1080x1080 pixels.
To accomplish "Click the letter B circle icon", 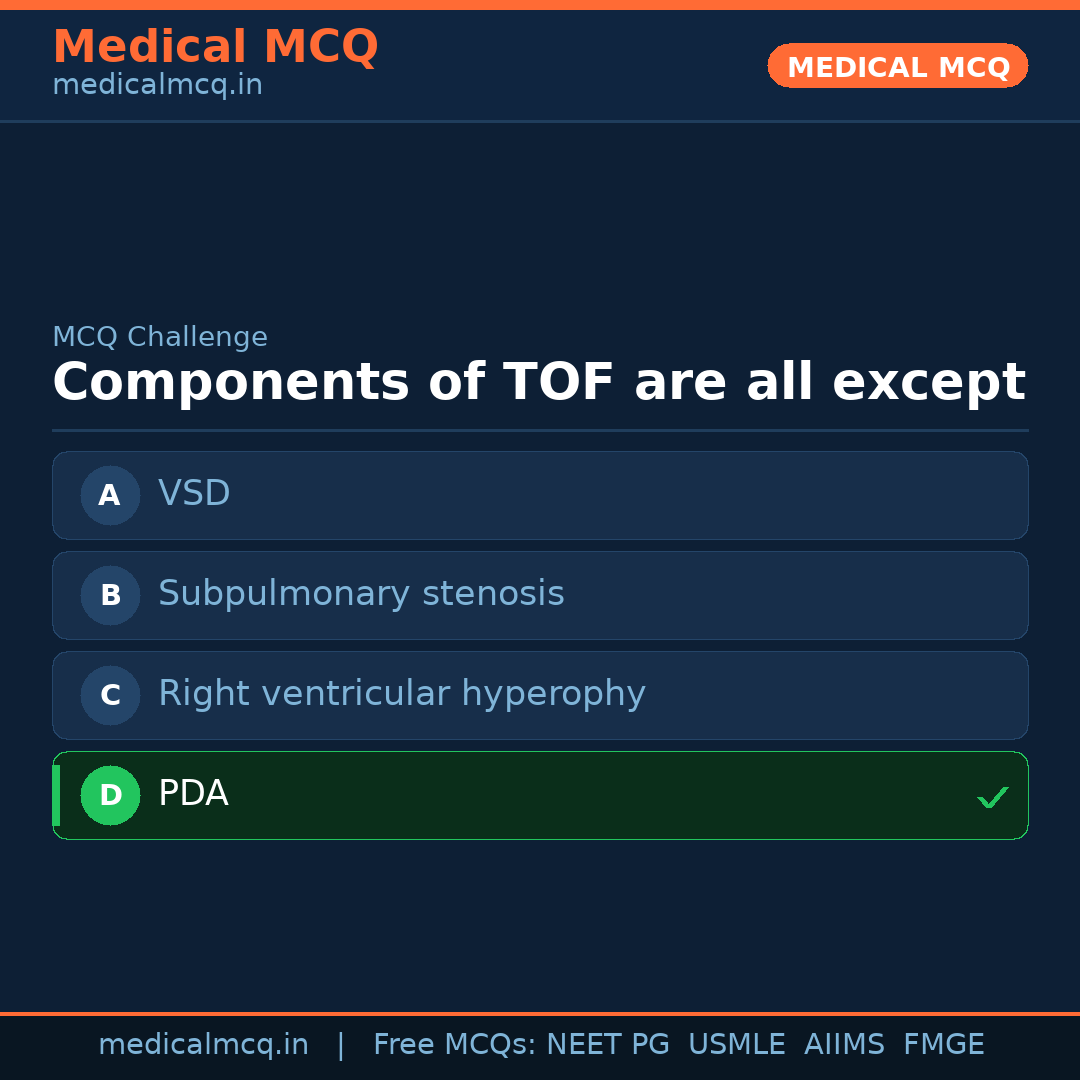I will pyautogui.click(x=110, y=595).
